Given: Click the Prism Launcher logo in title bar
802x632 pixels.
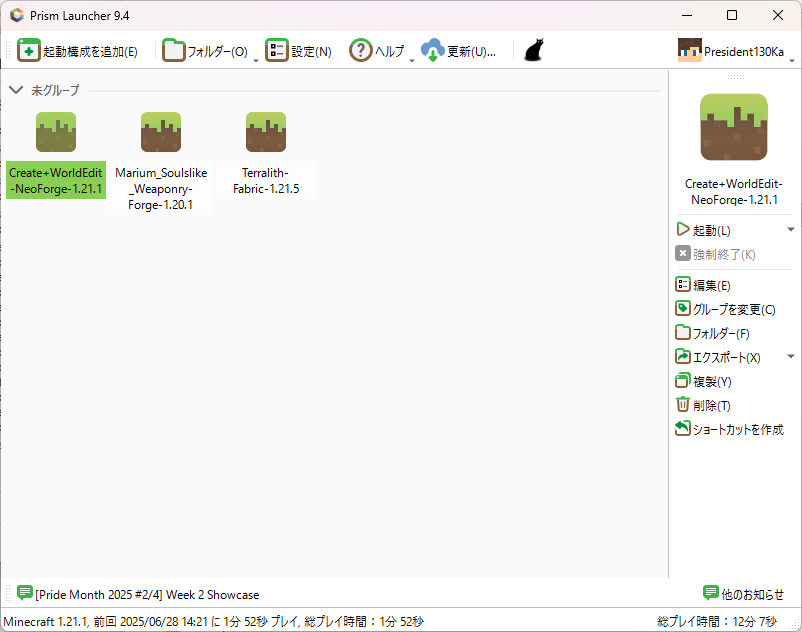Looking at the screenshot, I should (x=17, y=15).
